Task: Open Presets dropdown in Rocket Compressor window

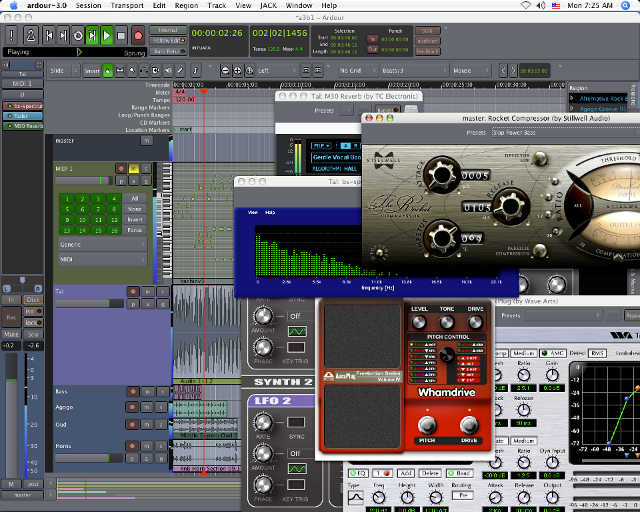Action: (565, 133)
